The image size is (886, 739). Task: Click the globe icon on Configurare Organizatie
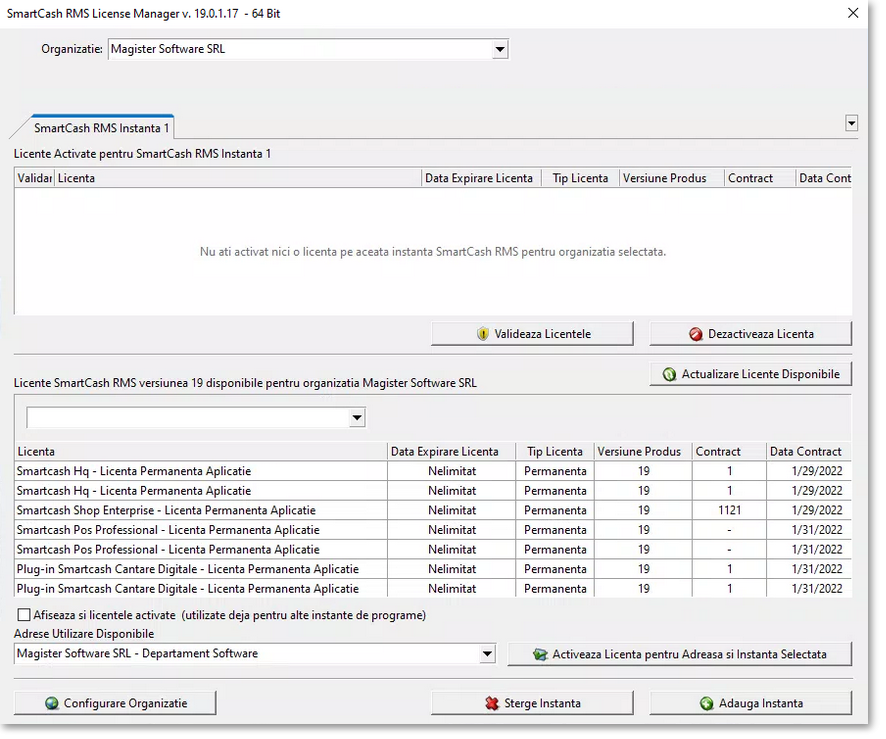click(52, 703)
